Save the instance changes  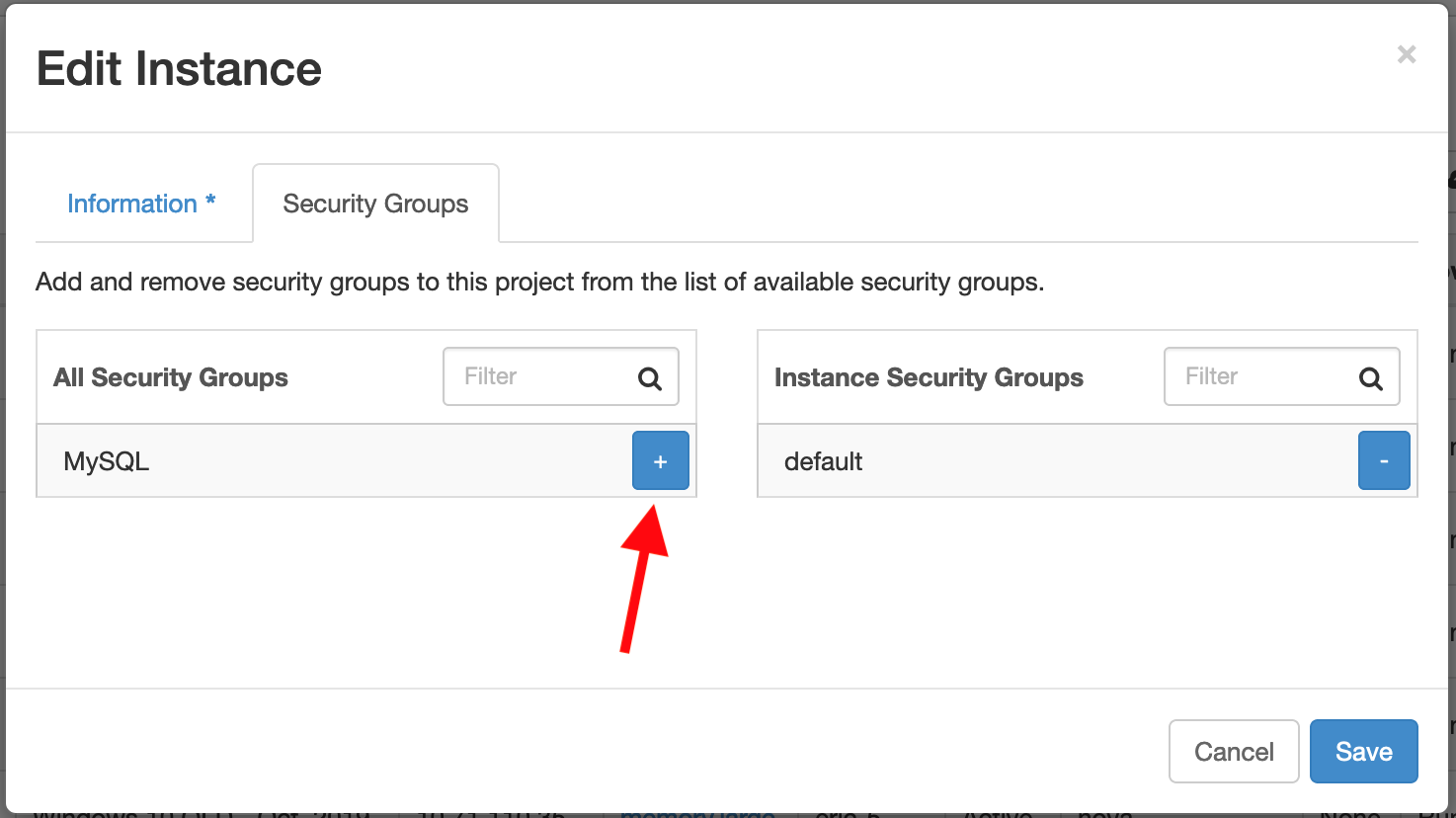coord(1363,751)
